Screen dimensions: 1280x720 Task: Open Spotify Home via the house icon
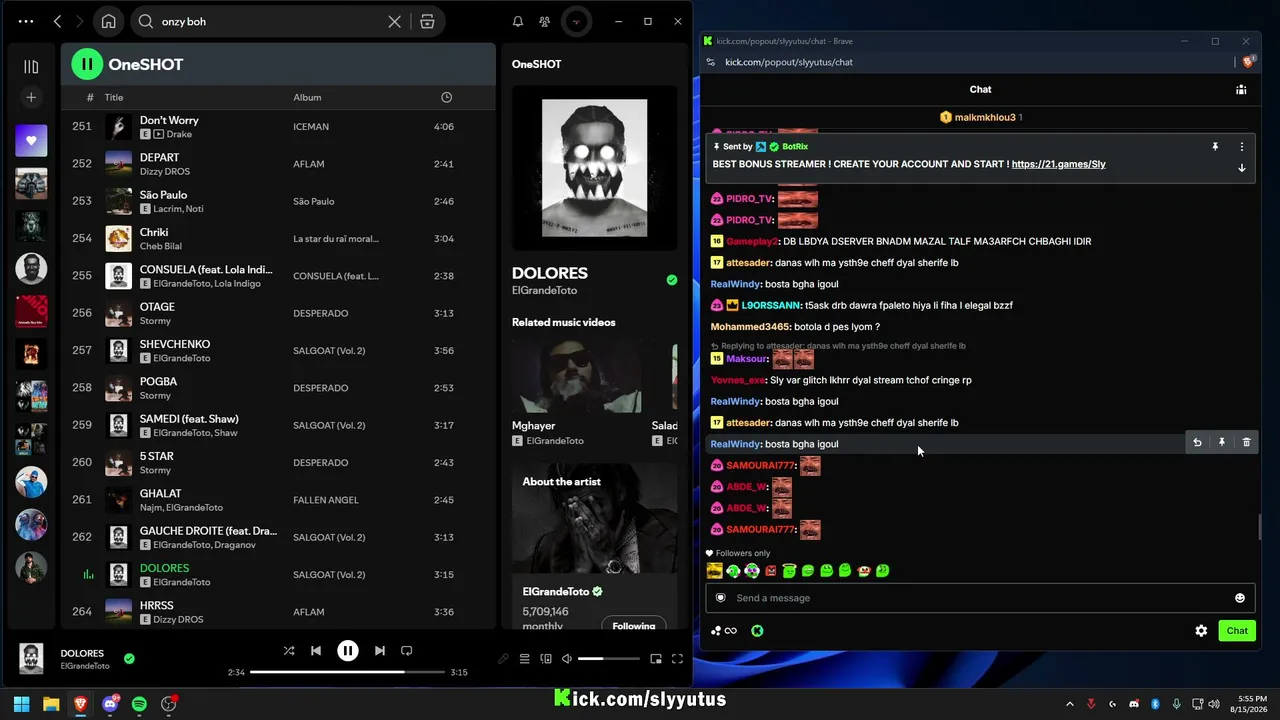pos(108,21)
